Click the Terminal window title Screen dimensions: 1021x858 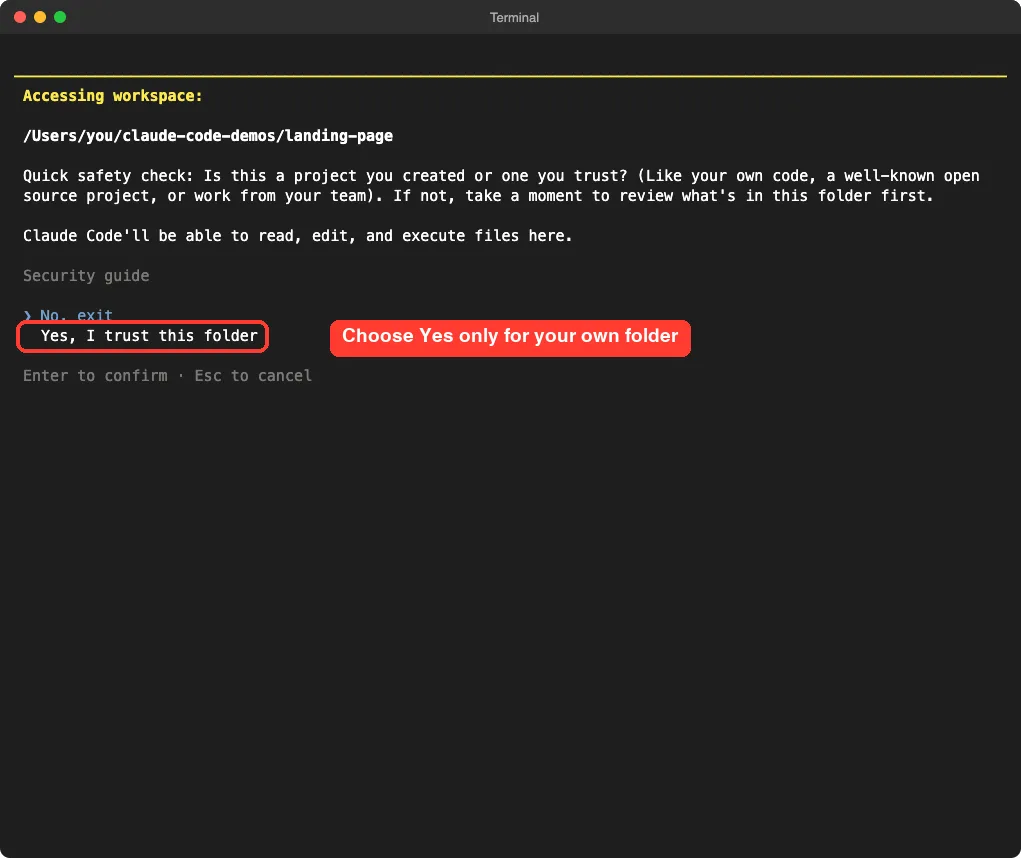click(514, 18)
